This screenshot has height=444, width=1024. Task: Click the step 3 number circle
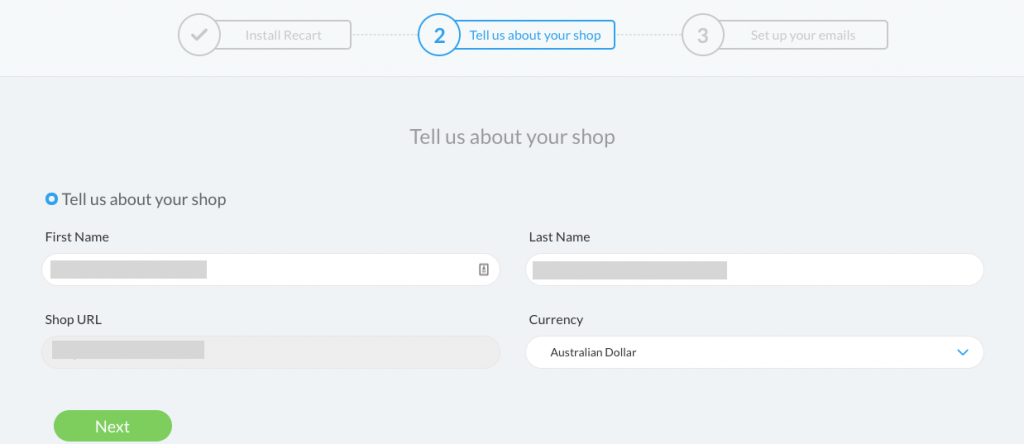[x=703, y=35]
